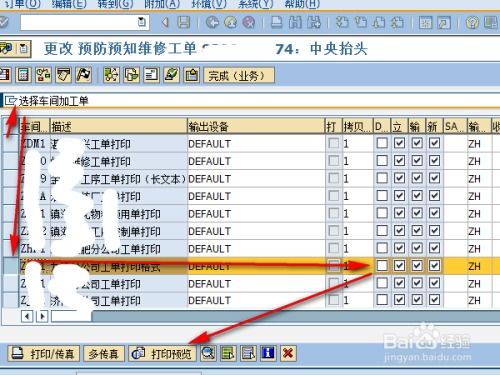Click the 拷贝 column header
Viewport: 500px width, 375px height.
click(x=357, y=126)
